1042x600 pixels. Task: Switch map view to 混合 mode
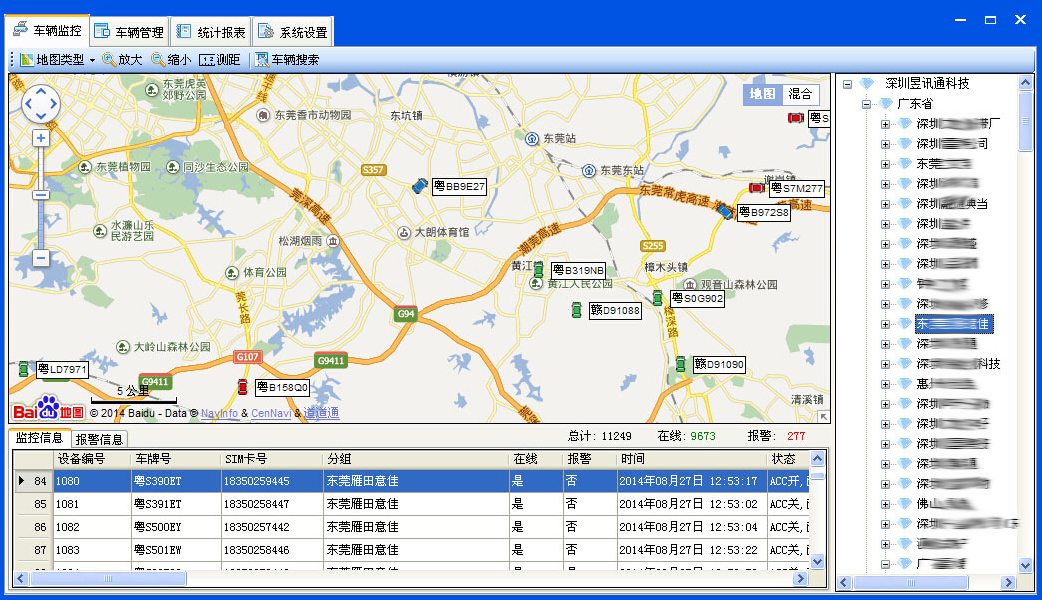(x=800, y=94)
